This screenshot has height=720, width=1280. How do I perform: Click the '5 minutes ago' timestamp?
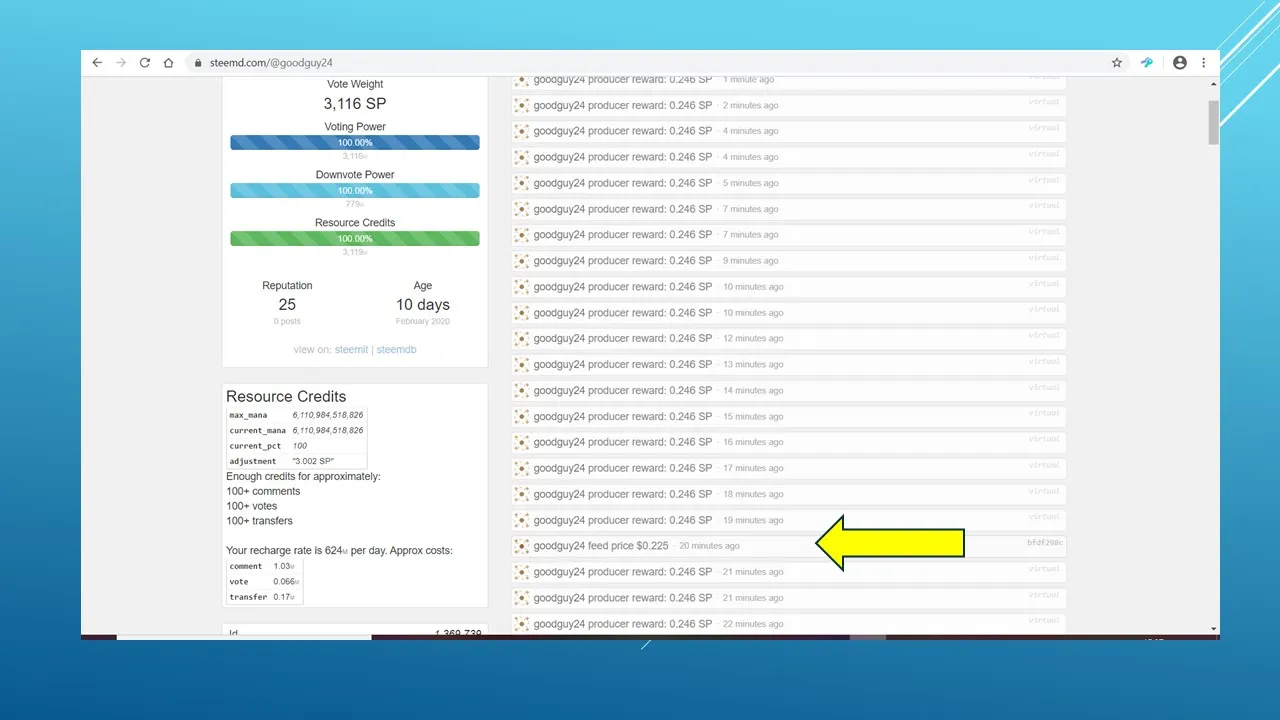(750, 183)
